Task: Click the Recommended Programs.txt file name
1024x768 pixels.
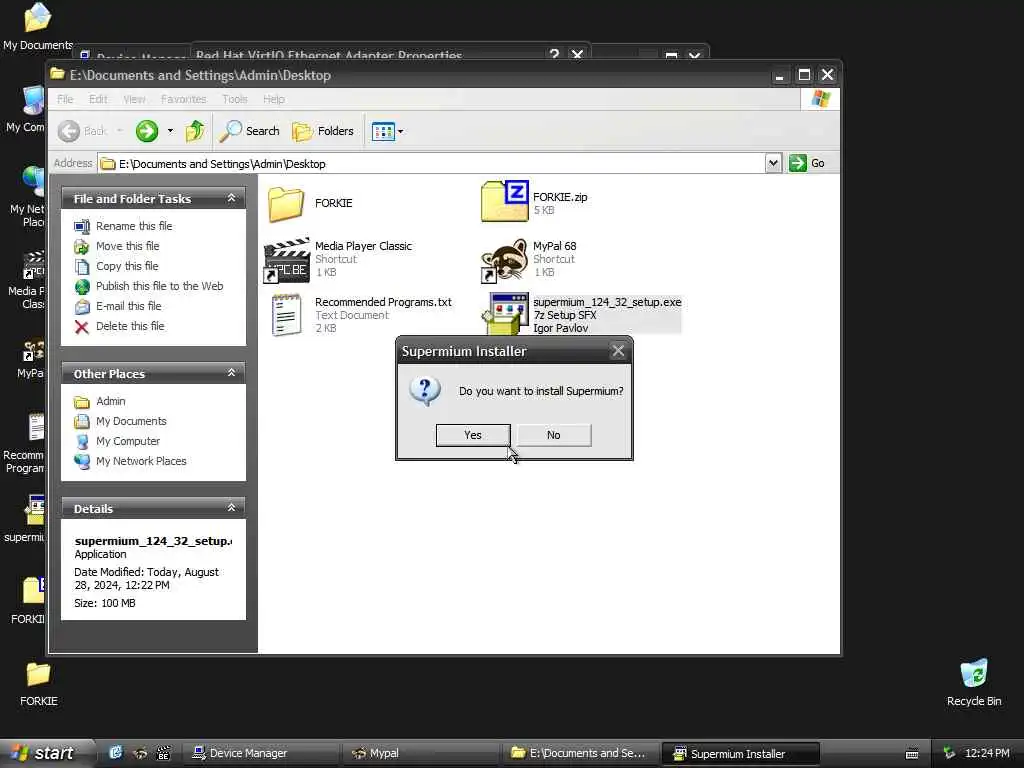Action: [x=383, y=302]
